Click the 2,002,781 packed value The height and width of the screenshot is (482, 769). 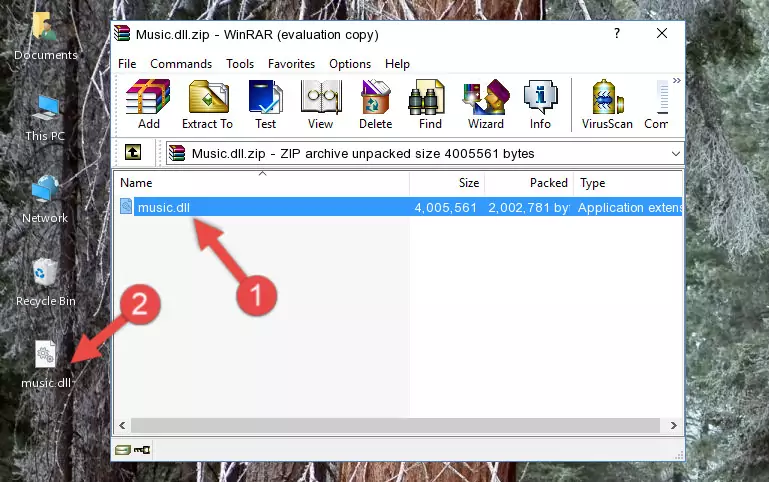click(529, 207)
